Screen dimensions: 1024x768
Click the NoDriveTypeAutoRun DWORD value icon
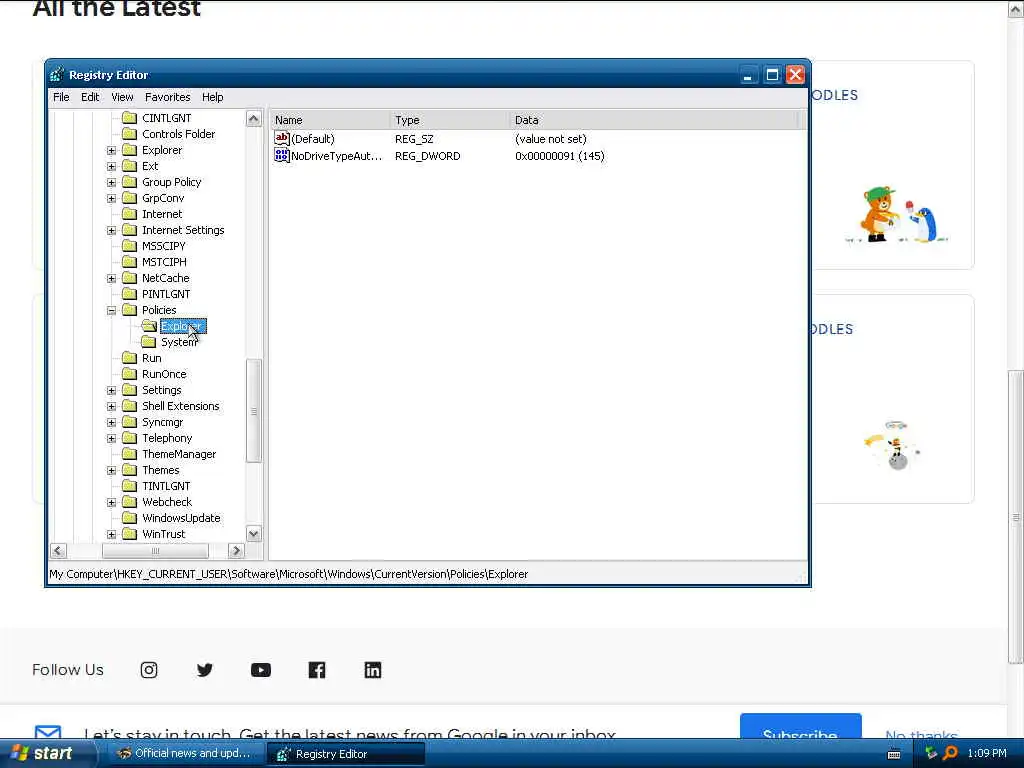pos(281,155)
